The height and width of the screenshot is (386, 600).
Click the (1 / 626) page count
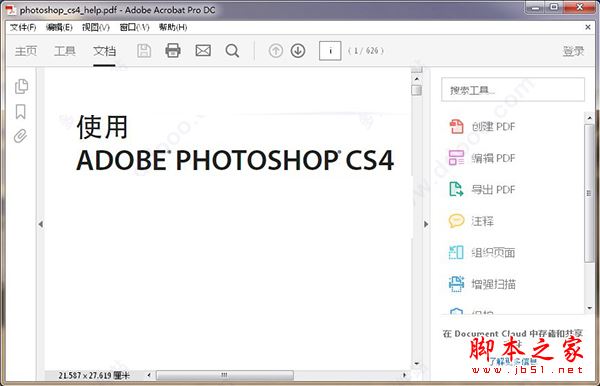[366, 50]
